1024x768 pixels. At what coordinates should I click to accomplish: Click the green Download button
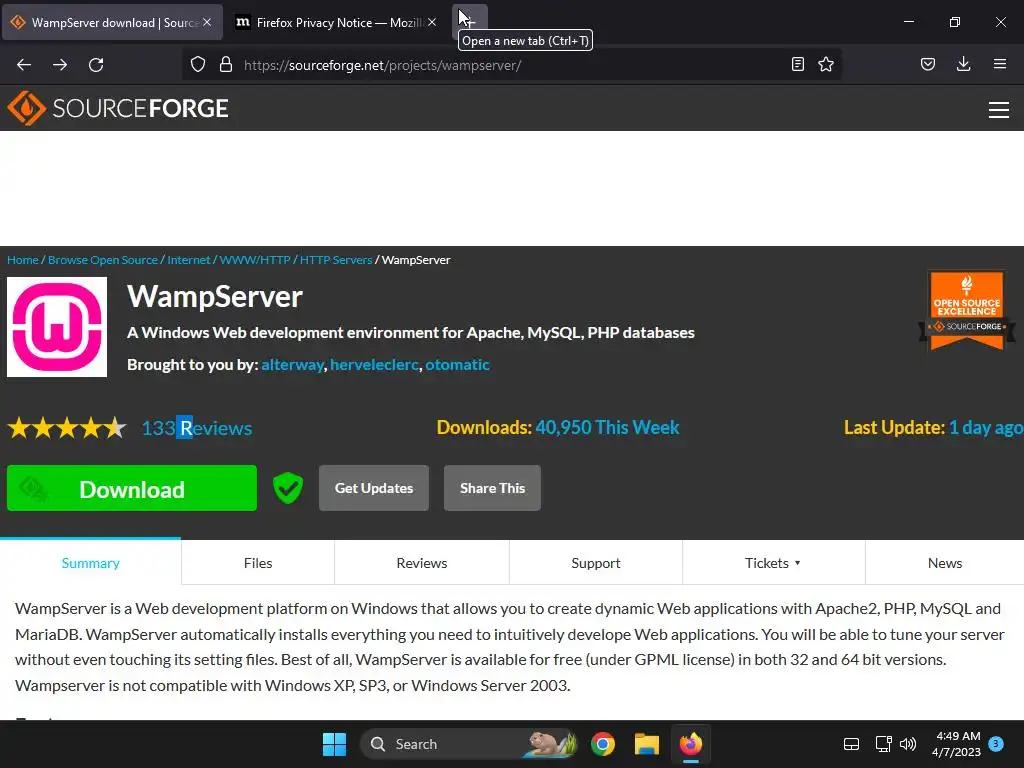132,488
